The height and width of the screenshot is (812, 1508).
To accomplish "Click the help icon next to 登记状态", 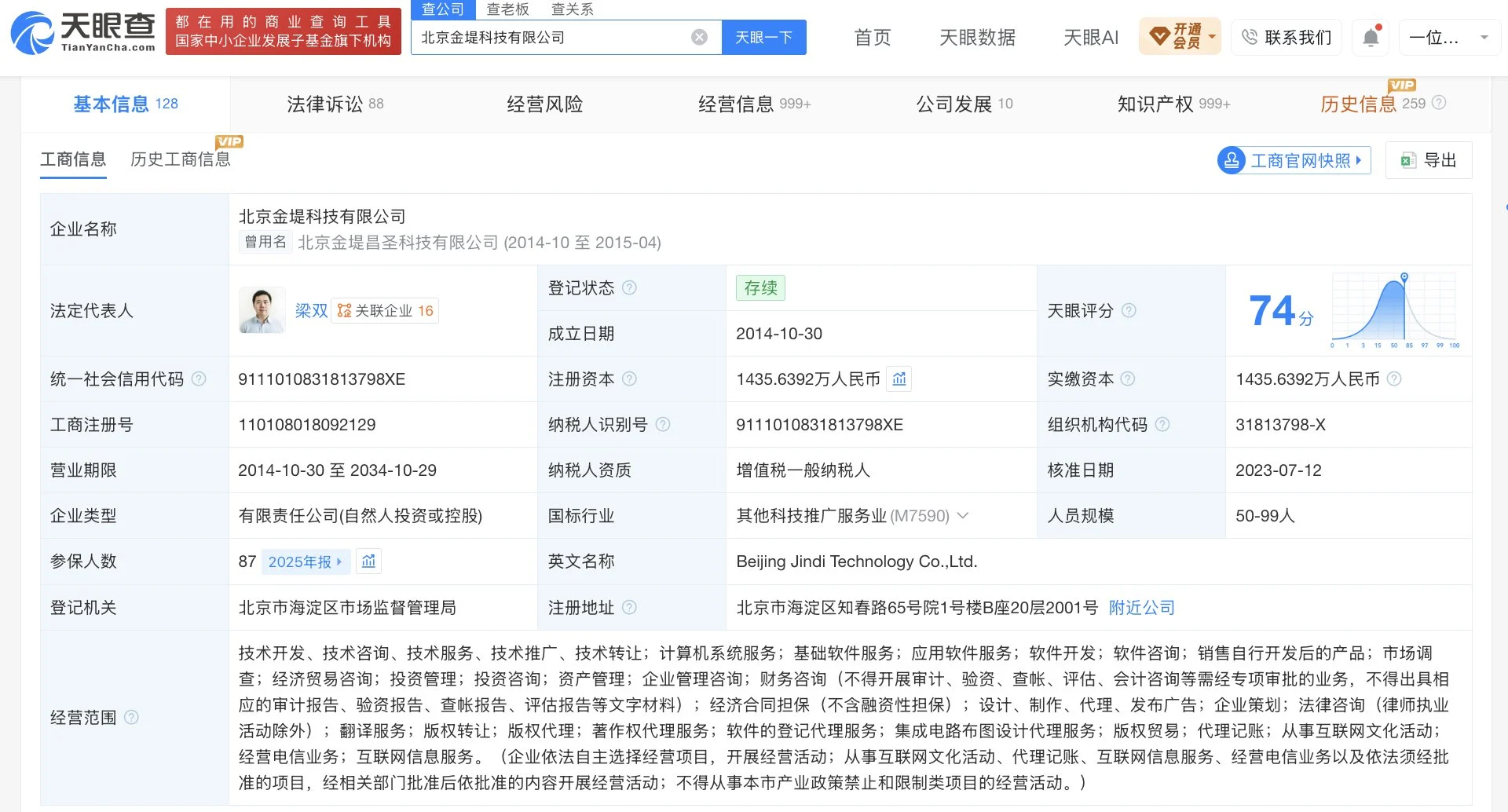I will click(x=629, y=287).
